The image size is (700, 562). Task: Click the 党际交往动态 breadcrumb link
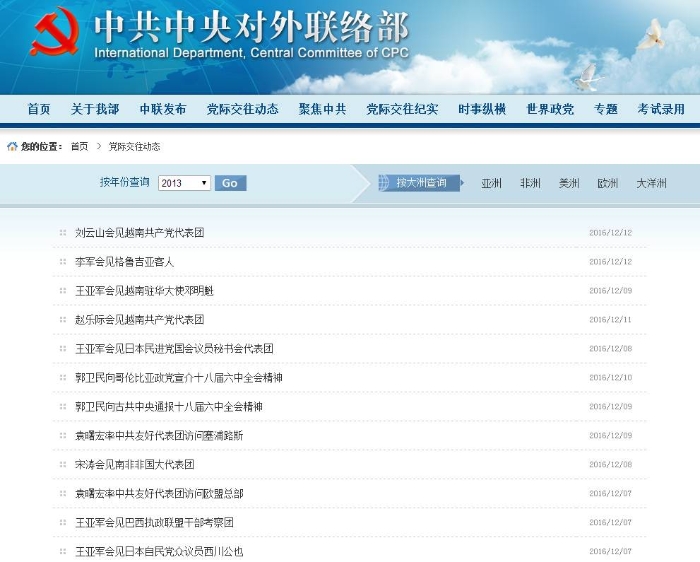click(x=134, y=146)
